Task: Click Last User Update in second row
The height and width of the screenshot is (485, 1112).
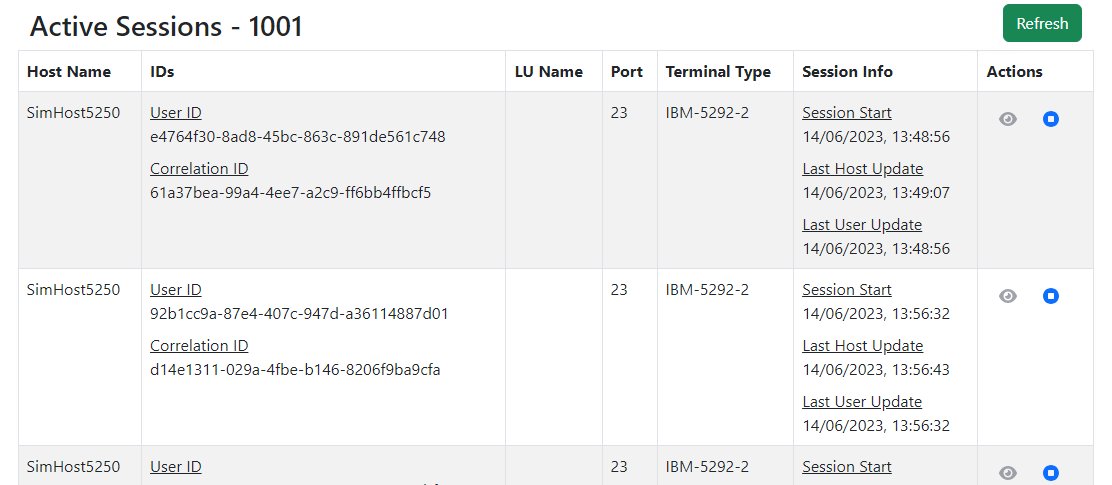Action: tap(862, 402)
